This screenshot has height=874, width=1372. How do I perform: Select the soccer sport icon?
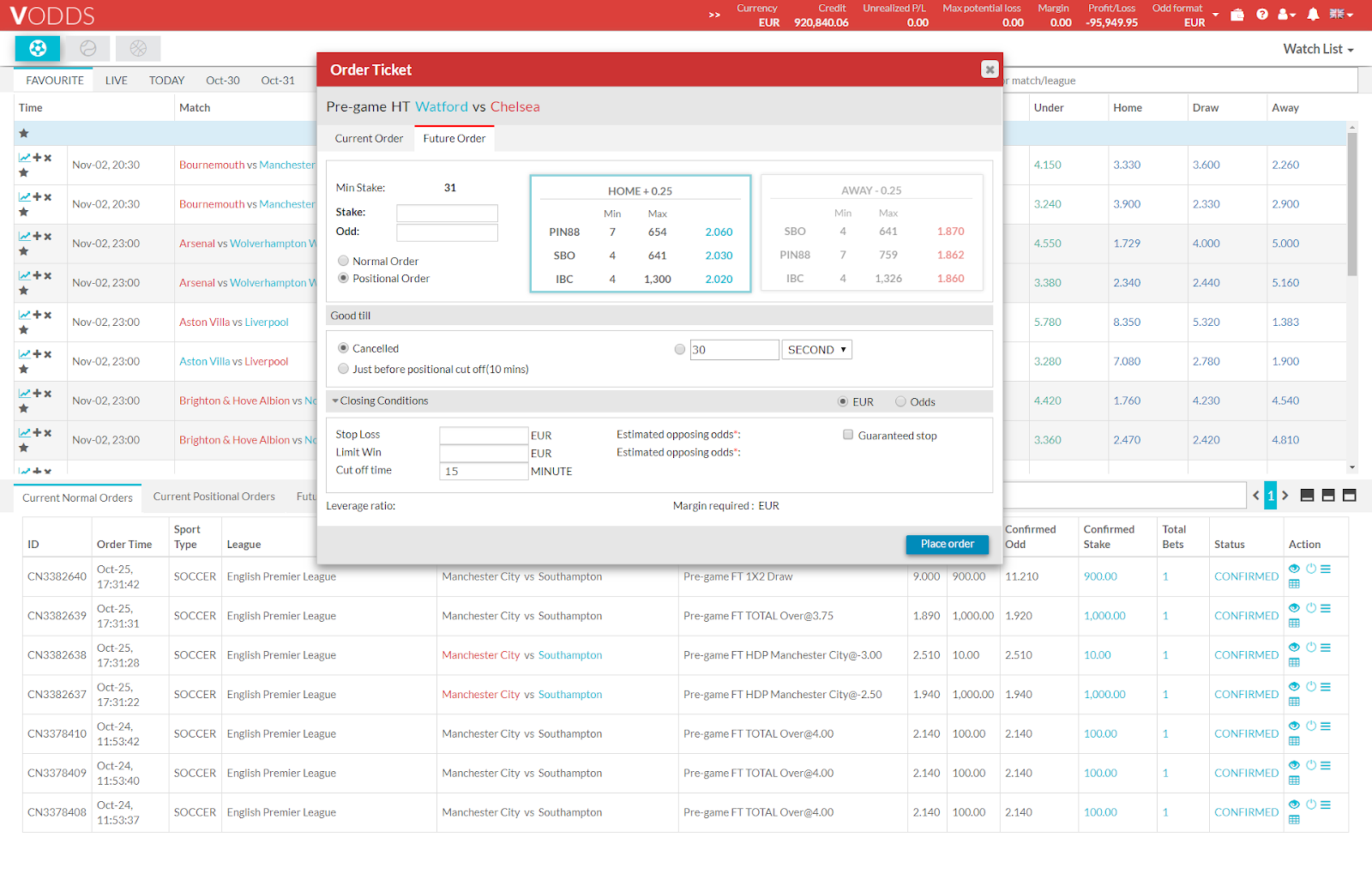point(37,49)
